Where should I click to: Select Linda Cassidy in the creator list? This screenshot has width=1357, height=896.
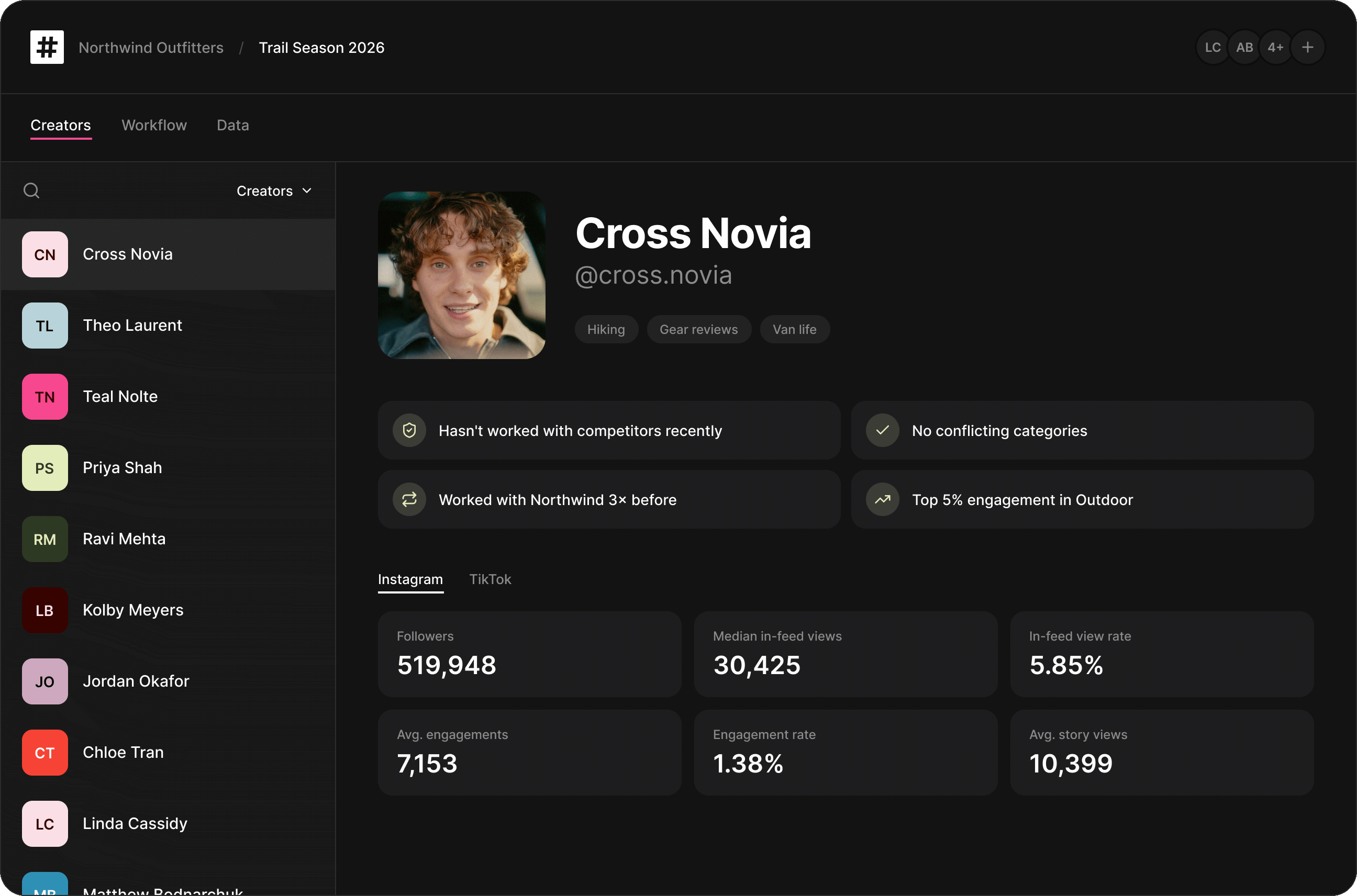pyautogui.click(x=168, y=823)
